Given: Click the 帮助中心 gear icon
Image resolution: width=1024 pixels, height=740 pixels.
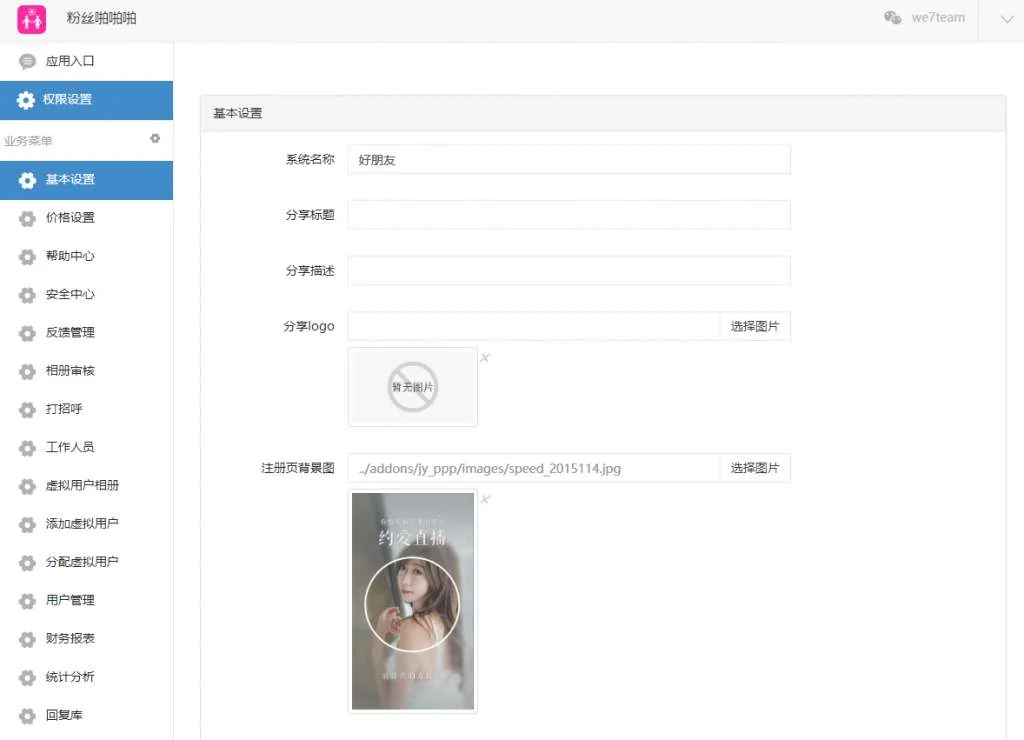Looking at the screenshot, I should coord(27,257).
